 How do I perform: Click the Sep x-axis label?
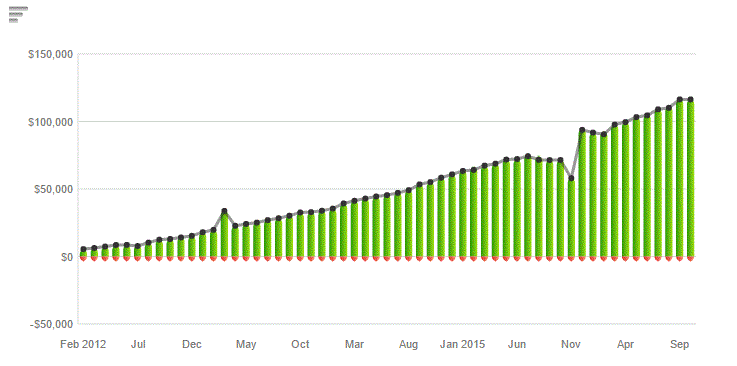click(x=679, y=344)
